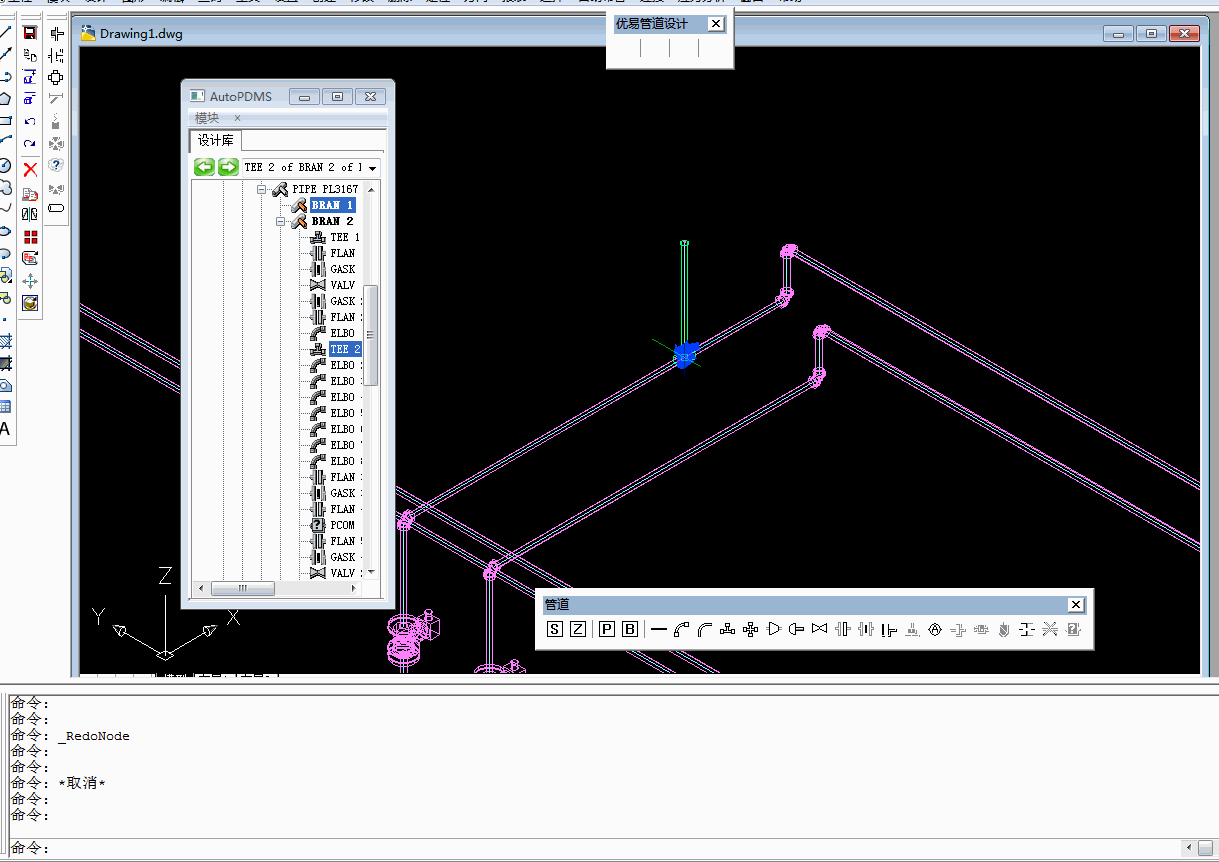Select TEE 2 in the design tree

tap(345, 349)
